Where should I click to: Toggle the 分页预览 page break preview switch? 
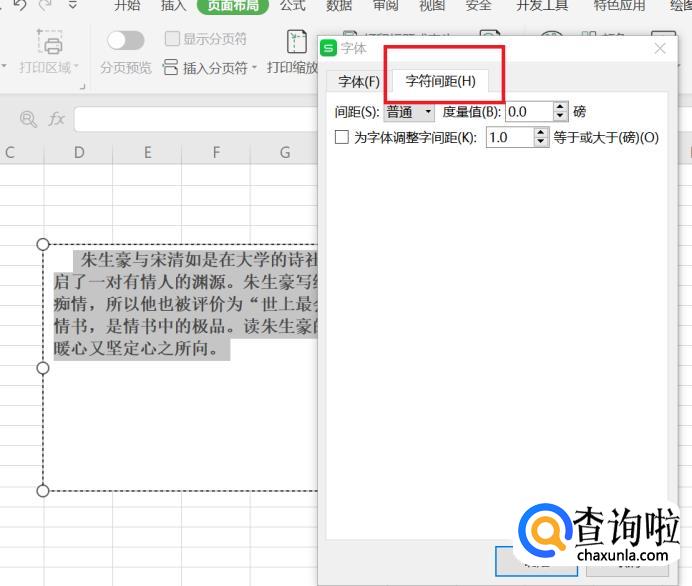(x=126, y=41)
